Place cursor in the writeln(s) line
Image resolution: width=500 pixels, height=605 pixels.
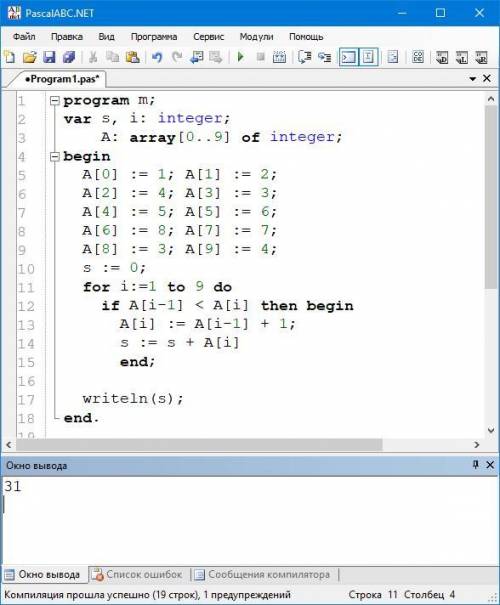coord(133,399)
